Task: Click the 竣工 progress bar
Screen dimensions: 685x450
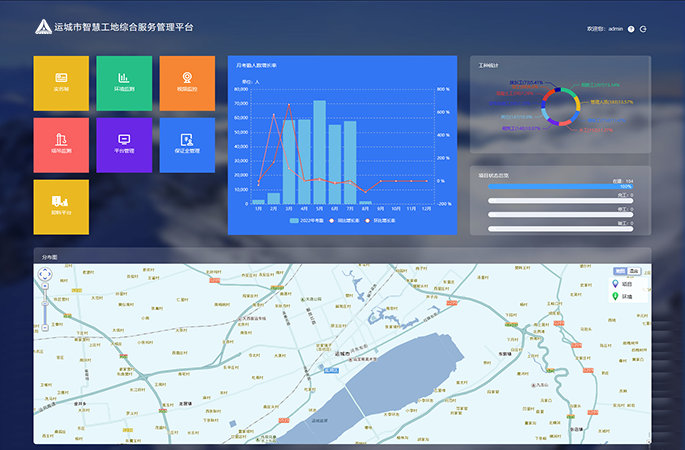Action: (560, 228)
